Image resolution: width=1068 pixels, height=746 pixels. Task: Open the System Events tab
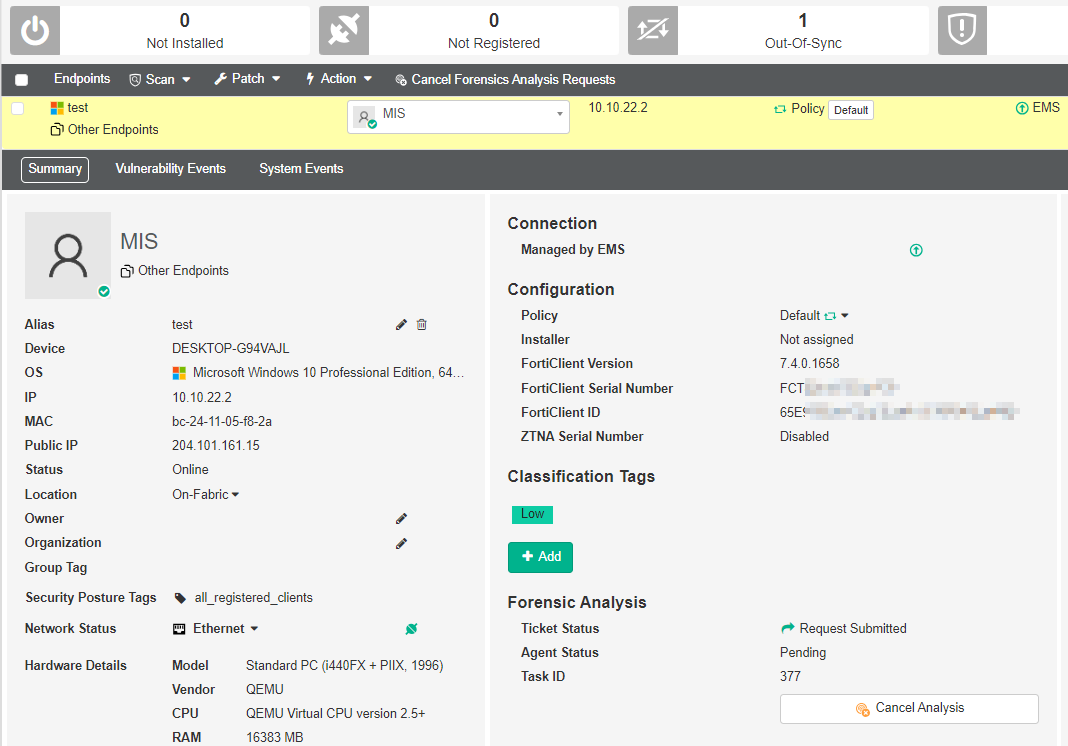tap(300, 168)
